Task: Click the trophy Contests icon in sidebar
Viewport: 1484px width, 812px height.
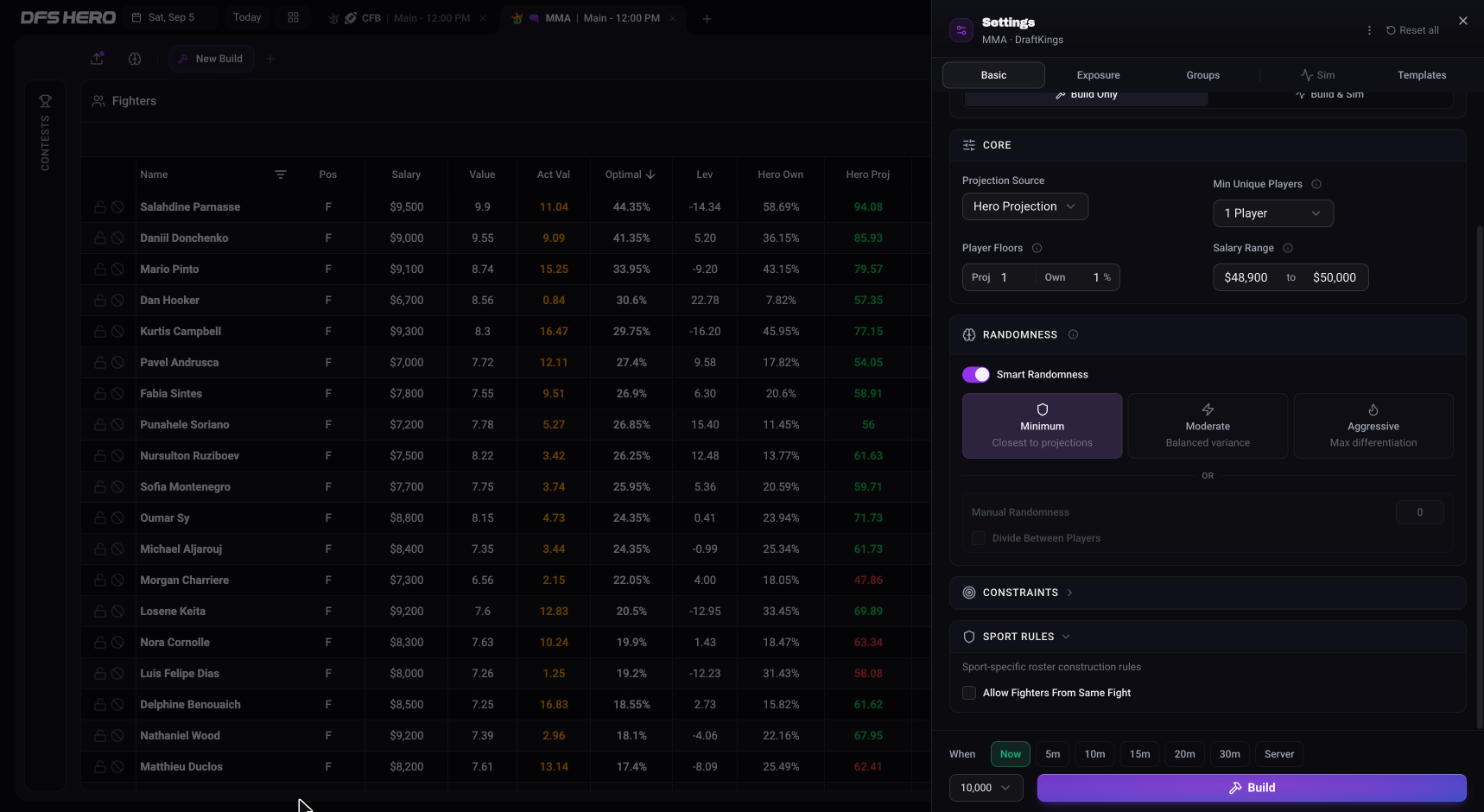Action: [x=45, y=101]
